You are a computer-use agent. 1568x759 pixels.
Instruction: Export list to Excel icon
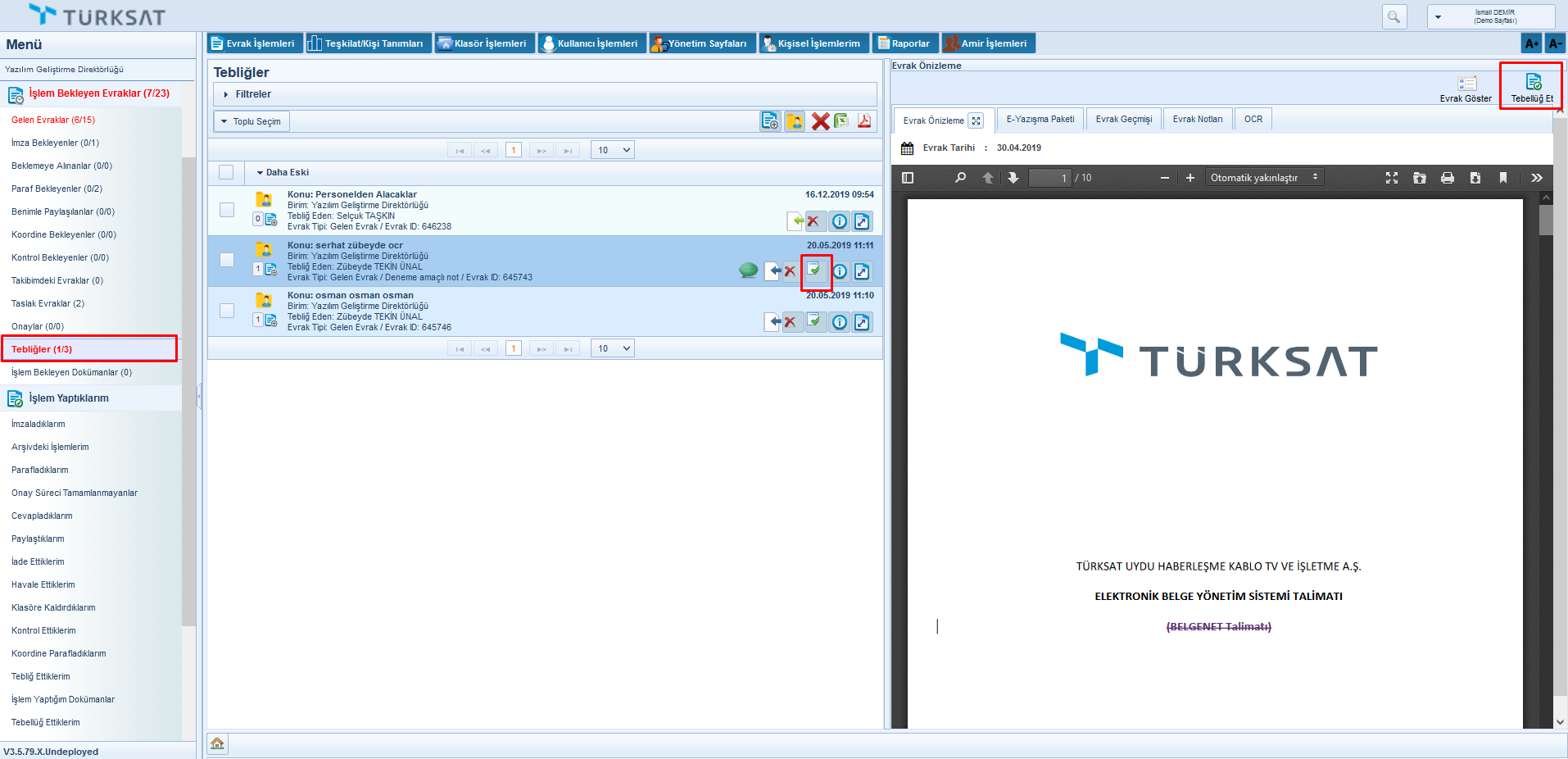point(841,121)
